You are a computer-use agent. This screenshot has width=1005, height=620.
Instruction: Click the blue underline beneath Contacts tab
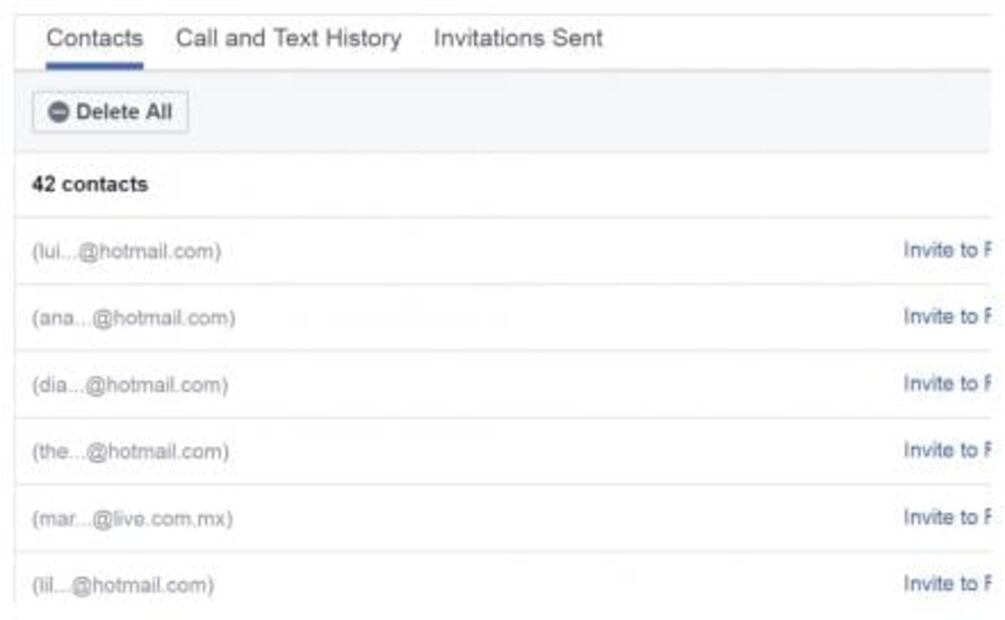coord(95,66)
